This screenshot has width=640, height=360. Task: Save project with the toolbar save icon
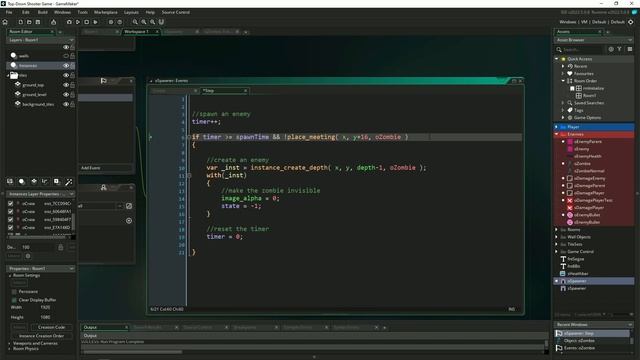[x=38, y=22]
